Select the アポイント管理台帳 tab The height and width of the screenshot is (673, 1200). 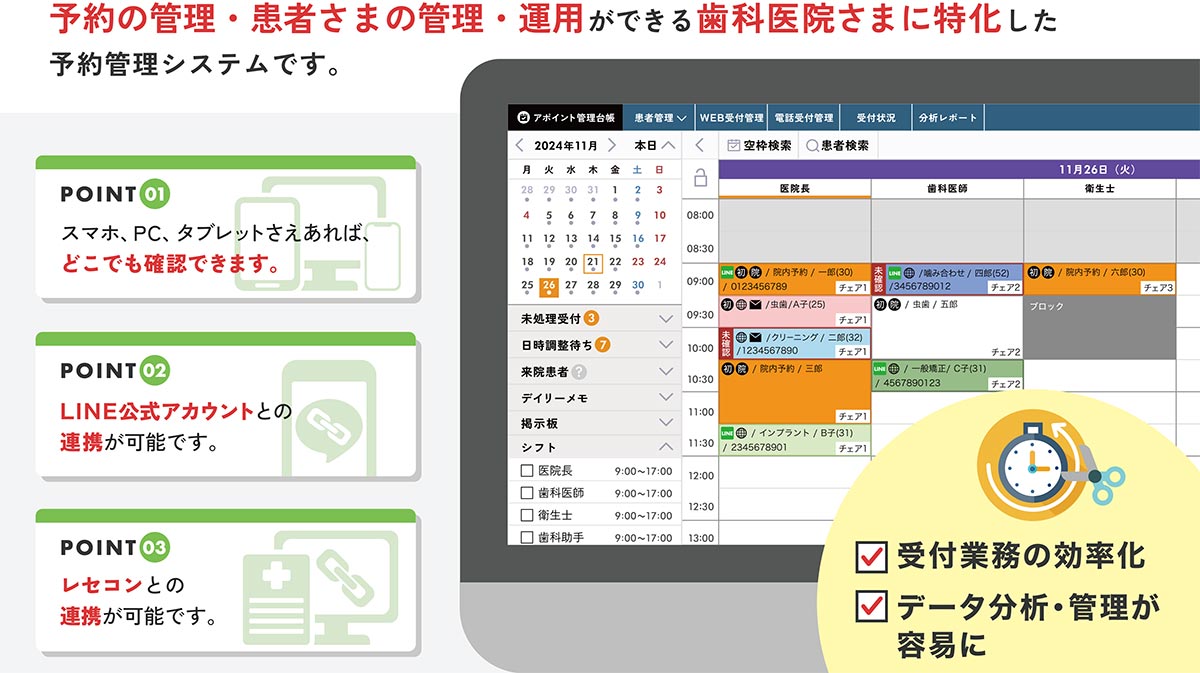(565, 118)
